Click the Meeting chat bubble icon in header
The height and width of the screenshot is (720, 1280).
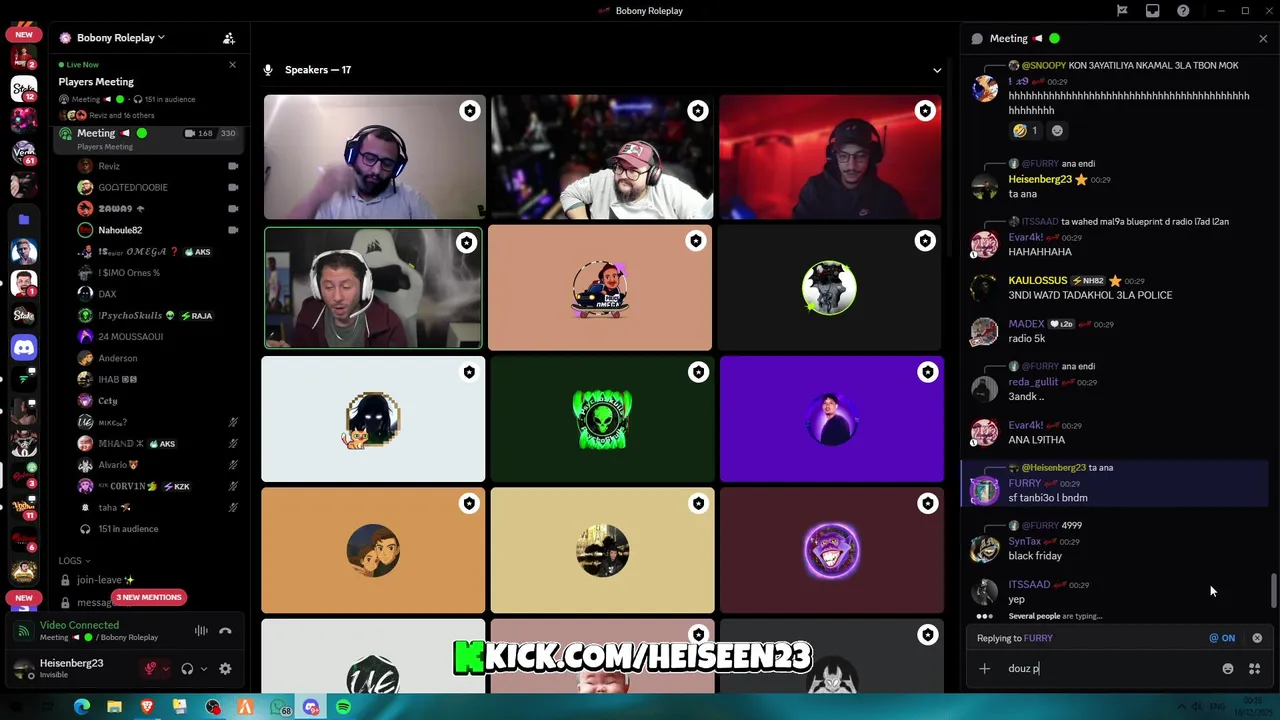point(977,38)
